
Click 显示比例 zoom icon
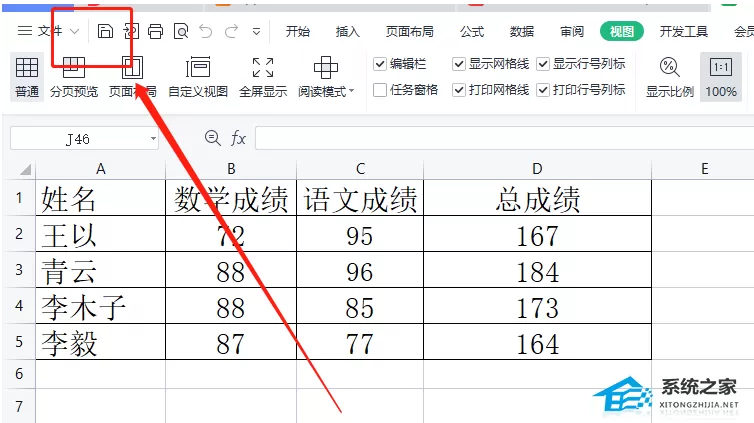point(669,77)
